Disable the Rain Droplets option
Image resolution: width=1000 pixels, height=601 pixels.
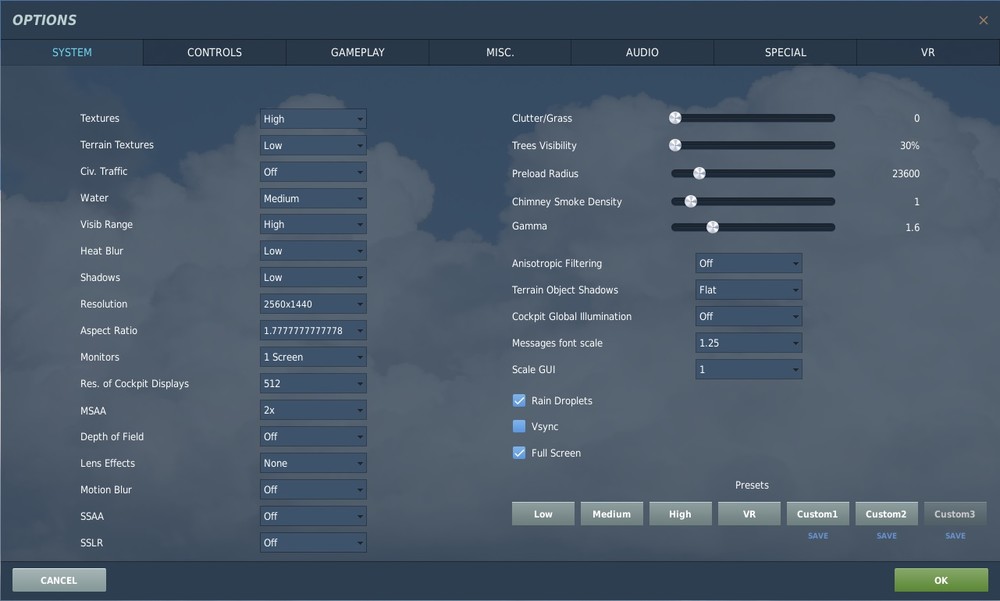click(x=519, y=400)
